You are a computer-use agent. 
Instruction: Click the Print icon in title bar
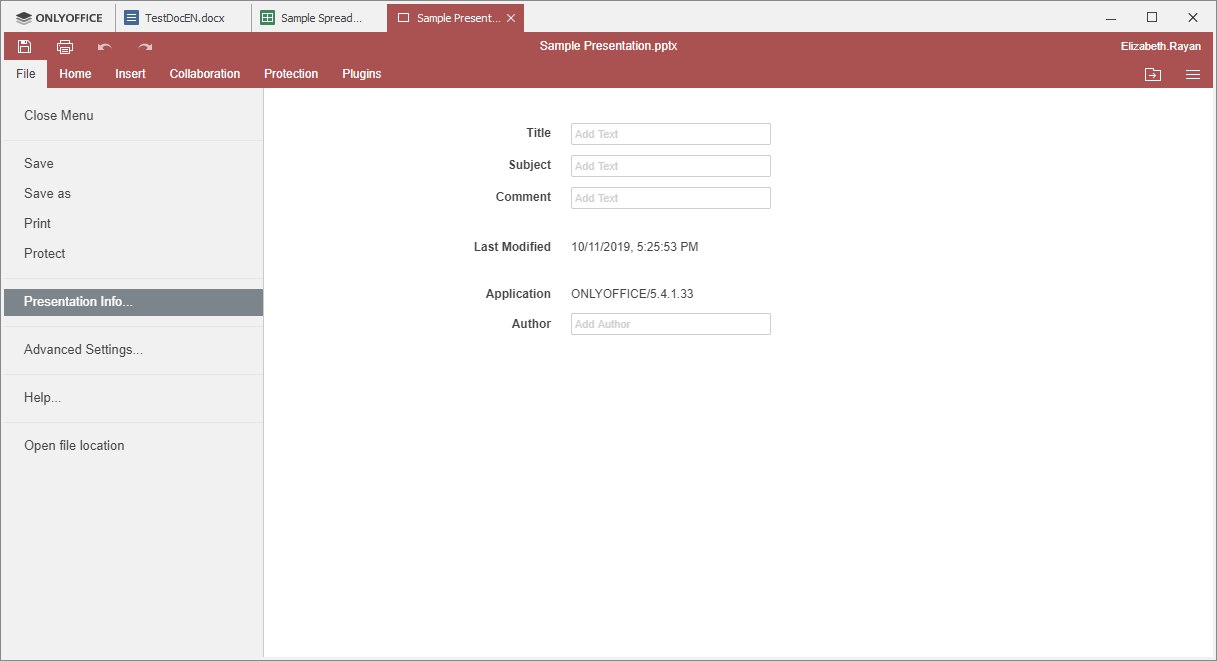click(x=65, y=46)
